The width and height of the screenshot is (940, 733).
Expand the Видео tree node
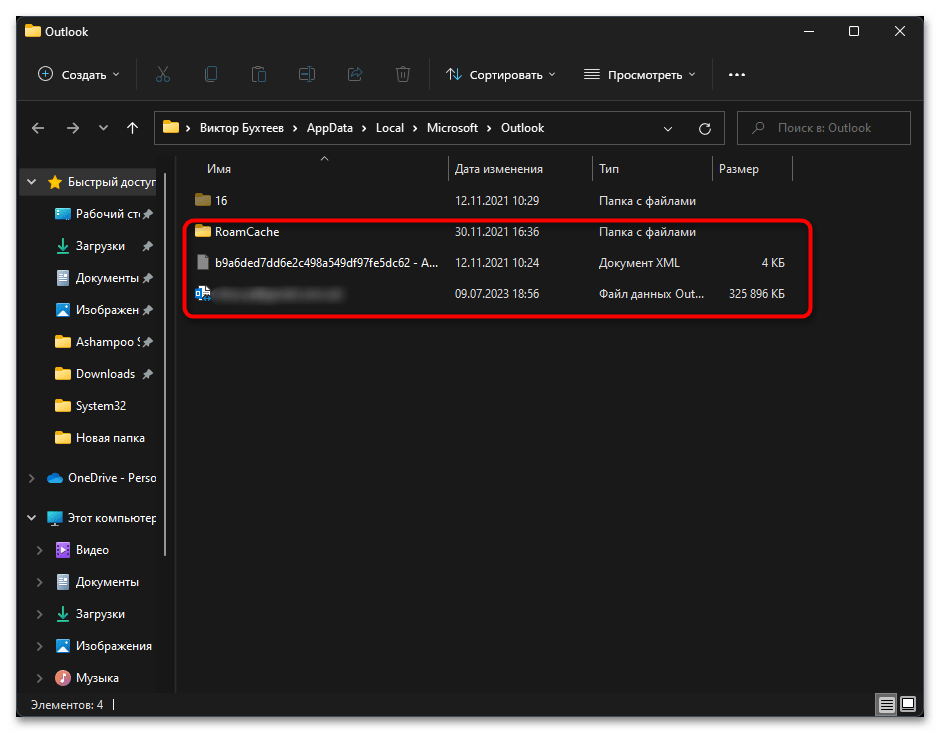pyautogui.click(x=40, y=550)
